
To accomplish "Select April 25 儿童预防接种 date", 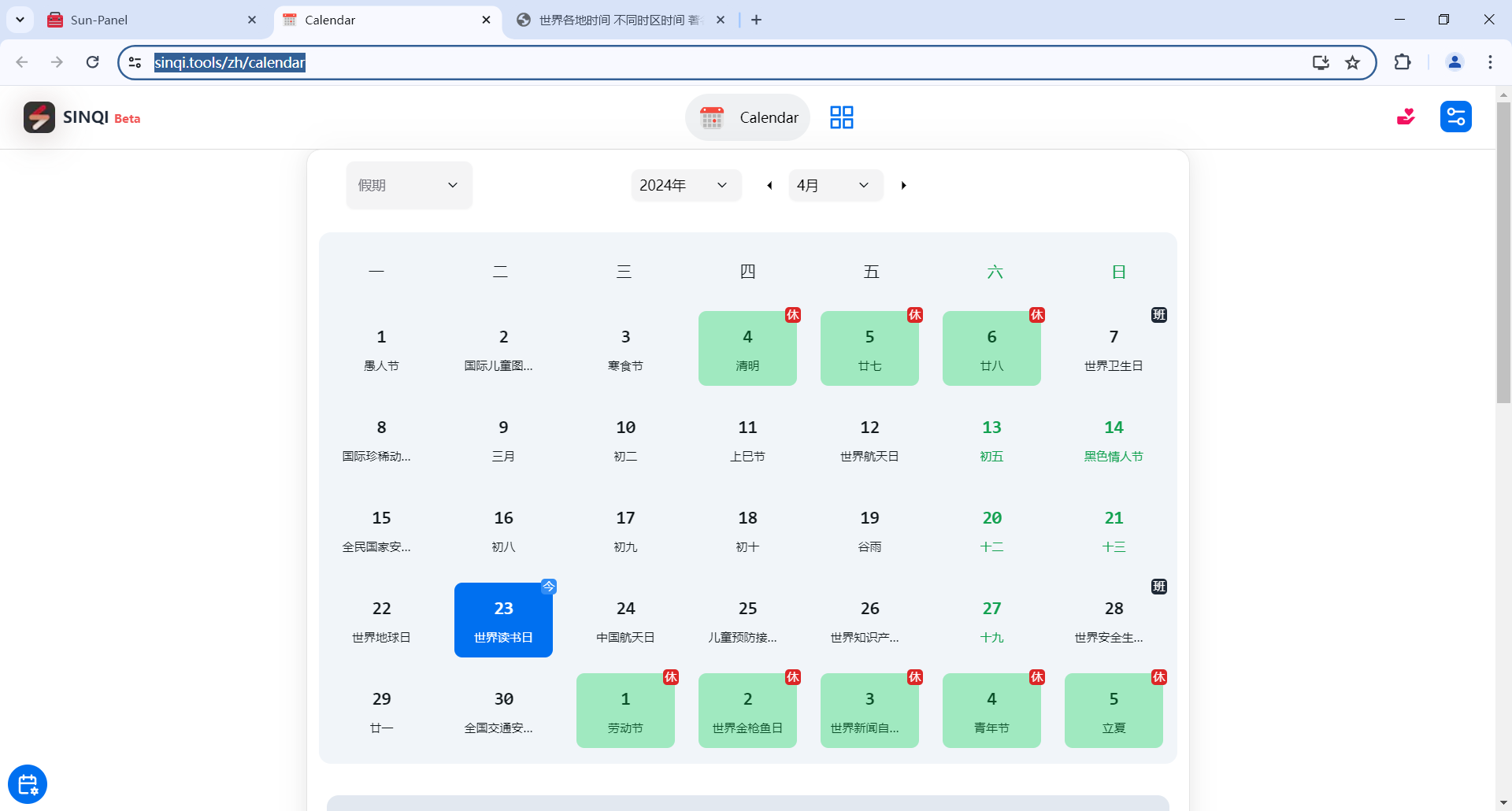I will (747, 620).
